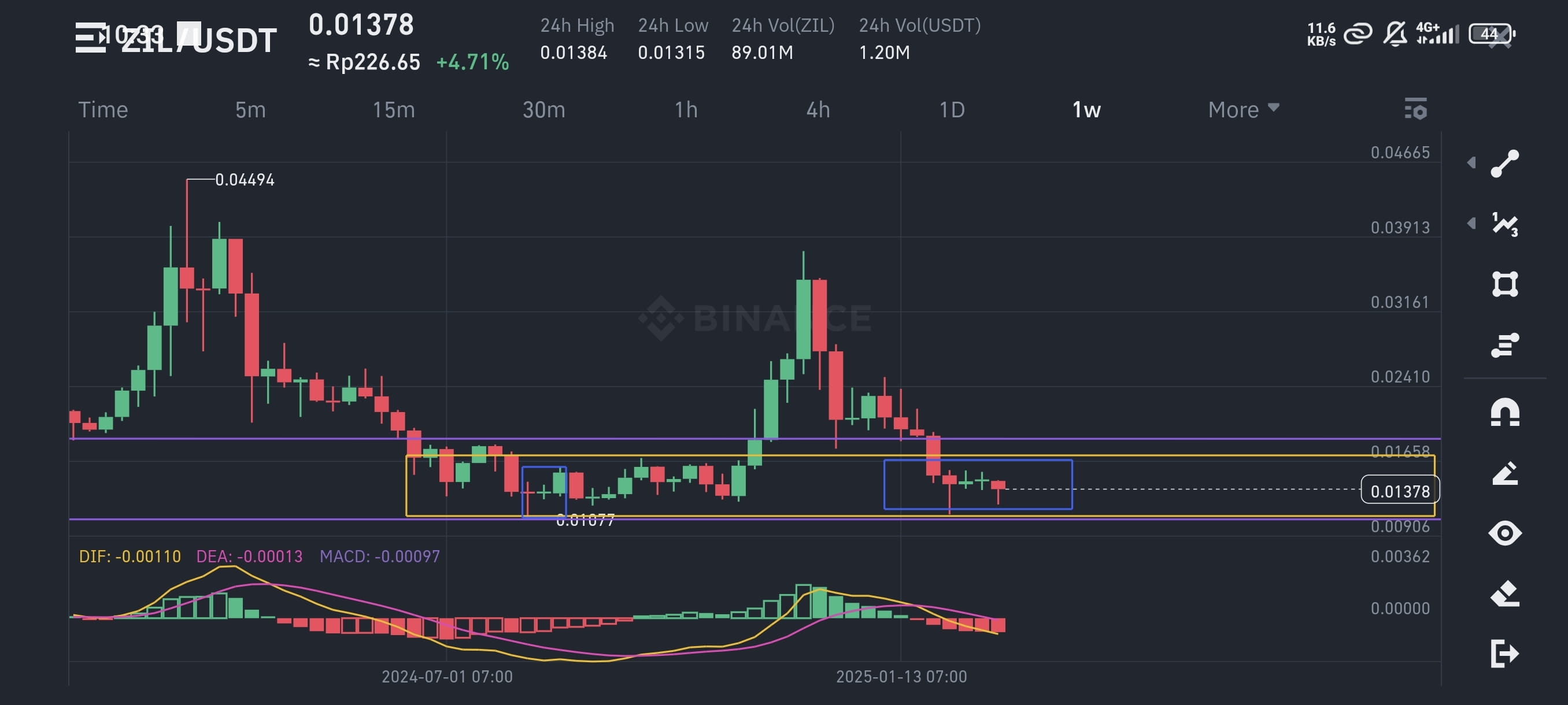1568x705 pixels.
Task: Tap the current price tag 0.01378
Action: [1399, 491]
